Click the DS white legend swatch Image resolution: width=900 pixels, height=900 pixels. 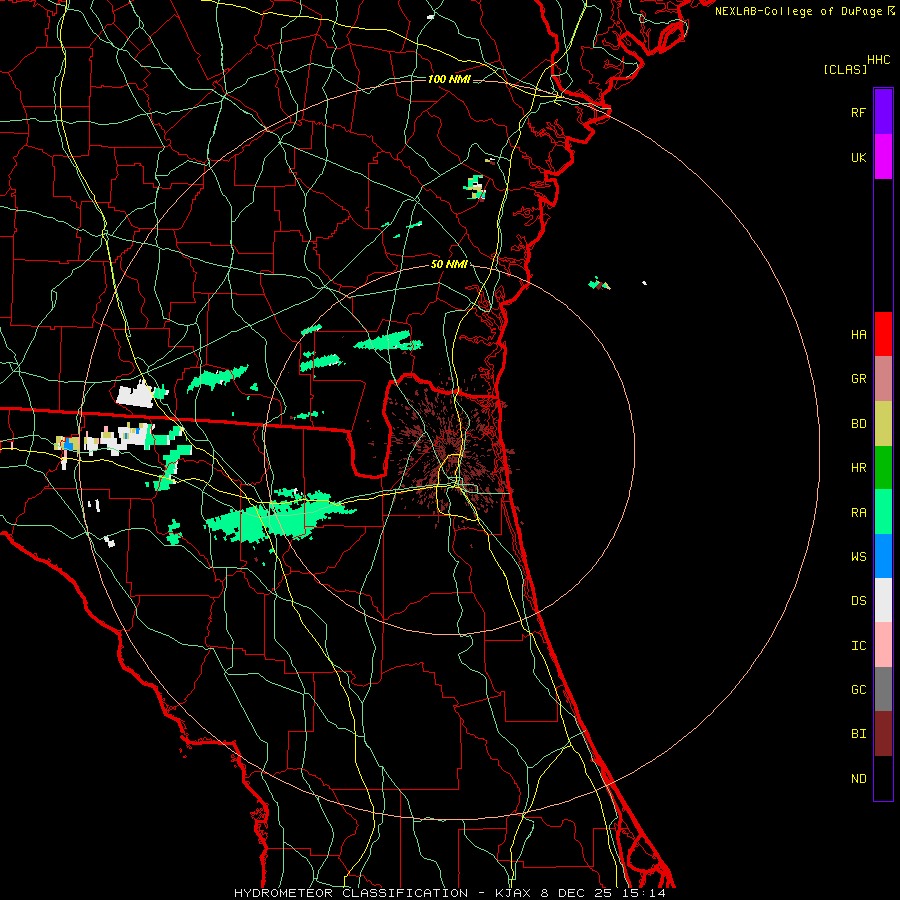point(883,600)
